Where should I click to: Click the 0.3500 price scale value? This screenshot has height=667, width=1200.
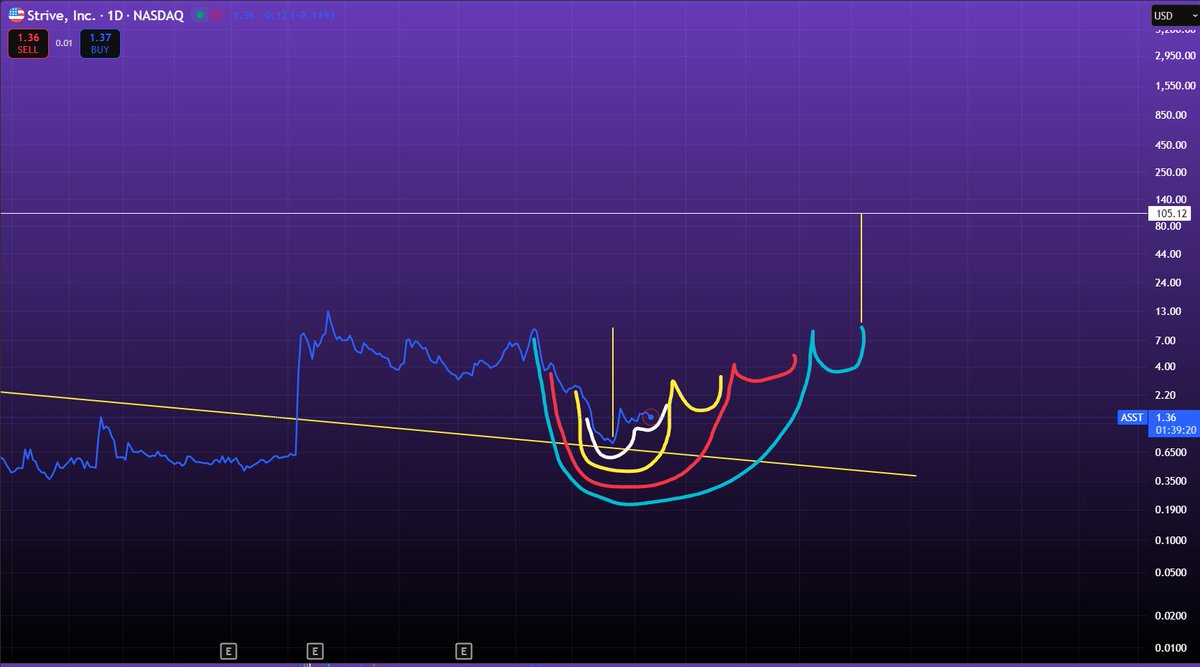pyautogui.click(x=1169, y=481)
